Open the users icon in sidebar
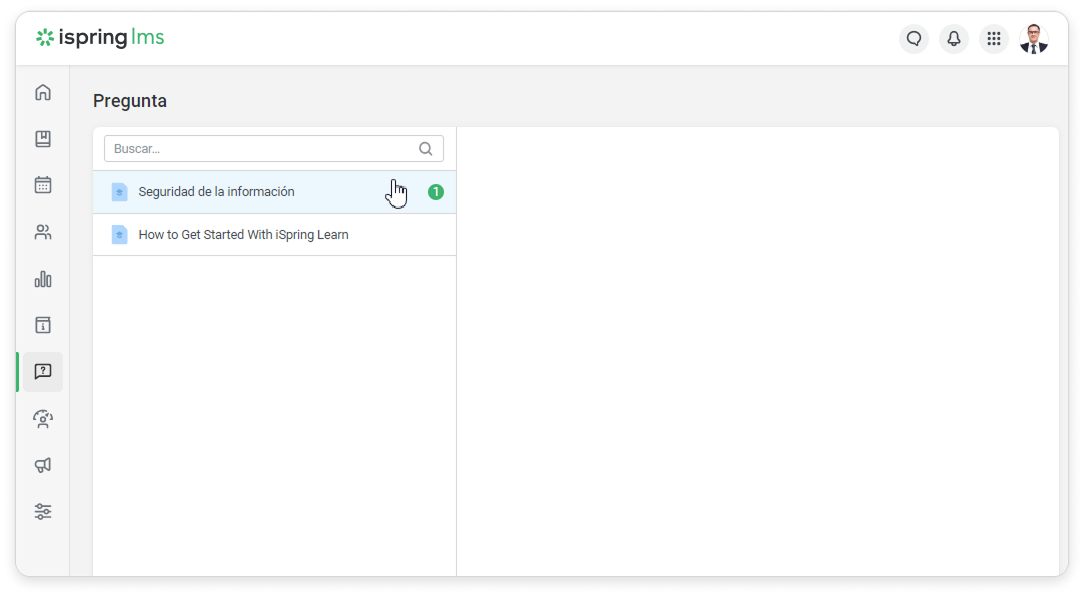Viewport: 1084px width, 596px height. 43,232
